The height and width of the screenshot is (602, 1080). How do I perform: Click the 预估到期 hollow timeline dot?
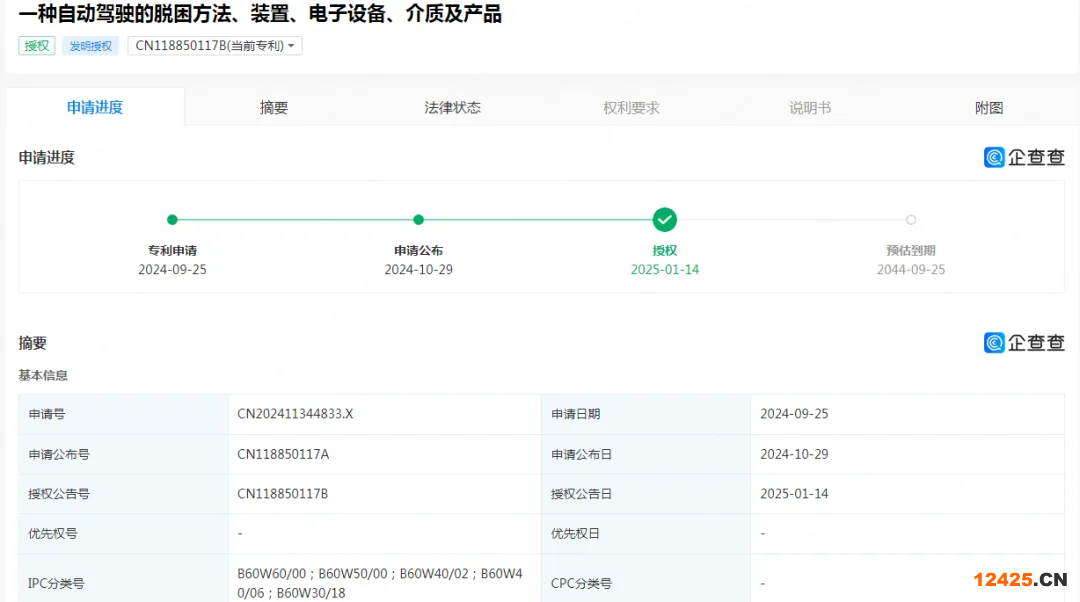coord(910,220)
